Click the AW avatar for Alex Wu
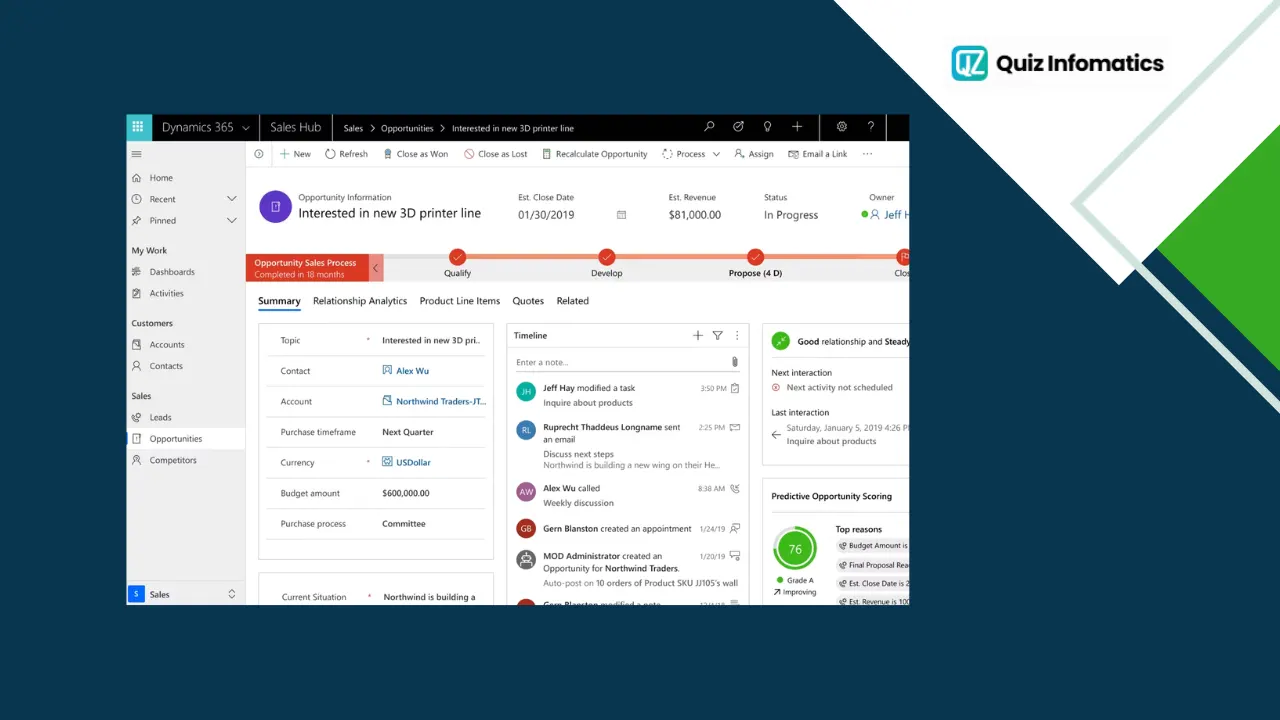 [x=526, y=492]
